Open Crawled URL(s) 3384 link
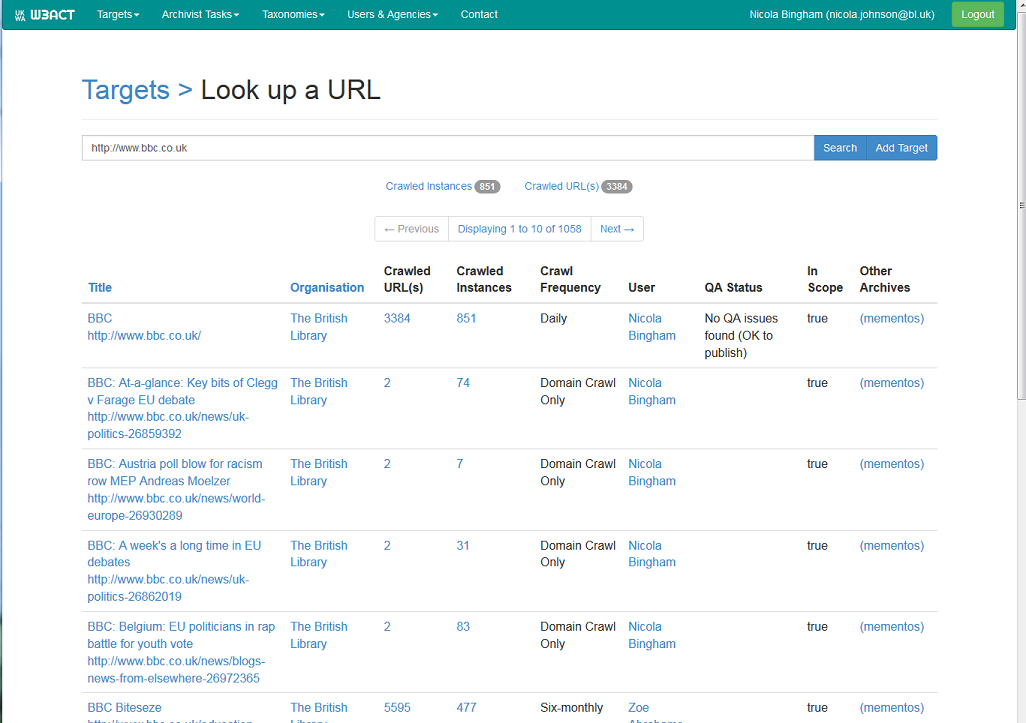The width and height of the screenshot is (1026, 723). pyautogui.click(x=578, y=186)
